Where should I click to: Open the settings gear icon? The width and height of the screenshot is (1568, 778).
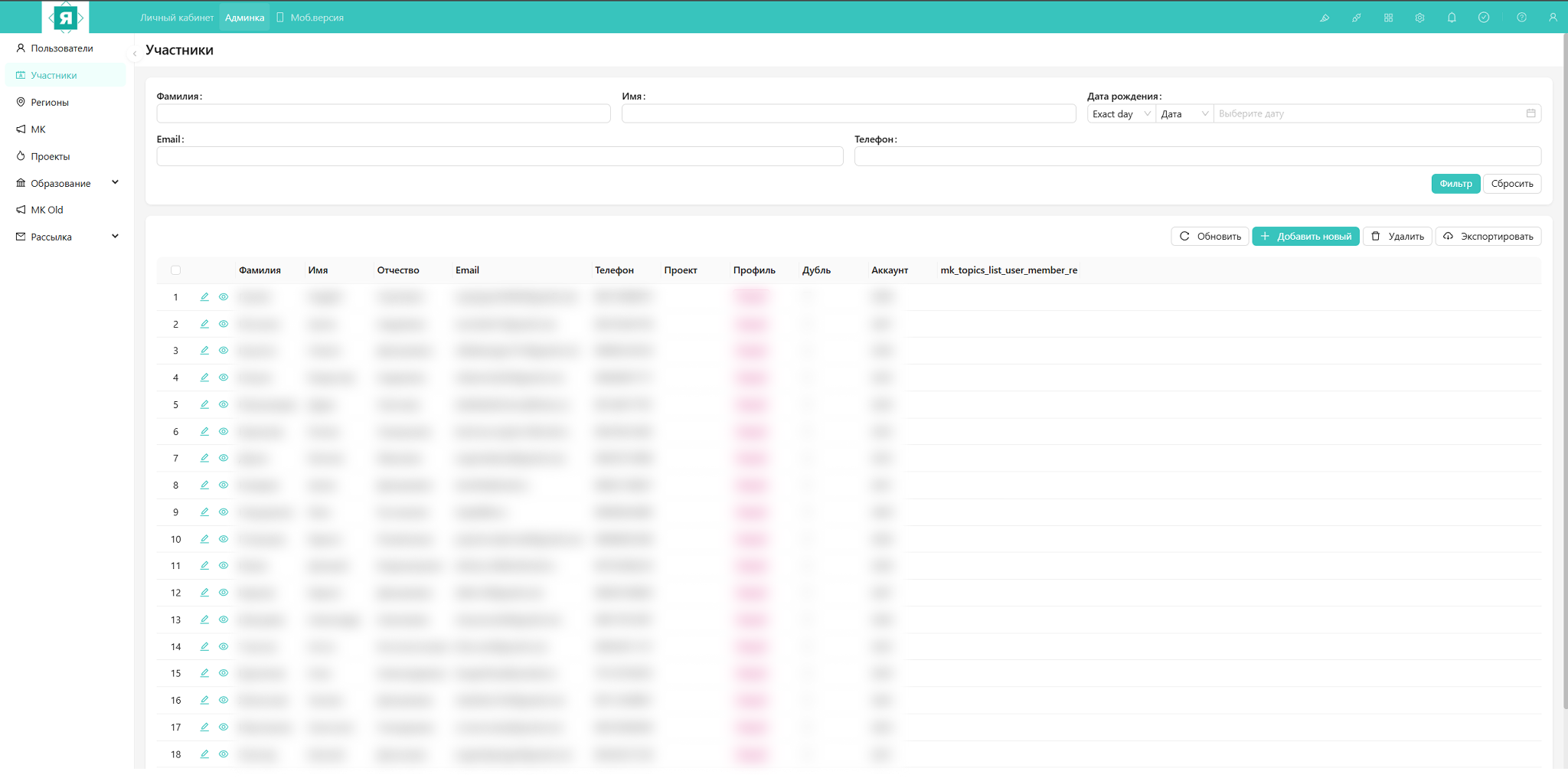pos(1419,17)
